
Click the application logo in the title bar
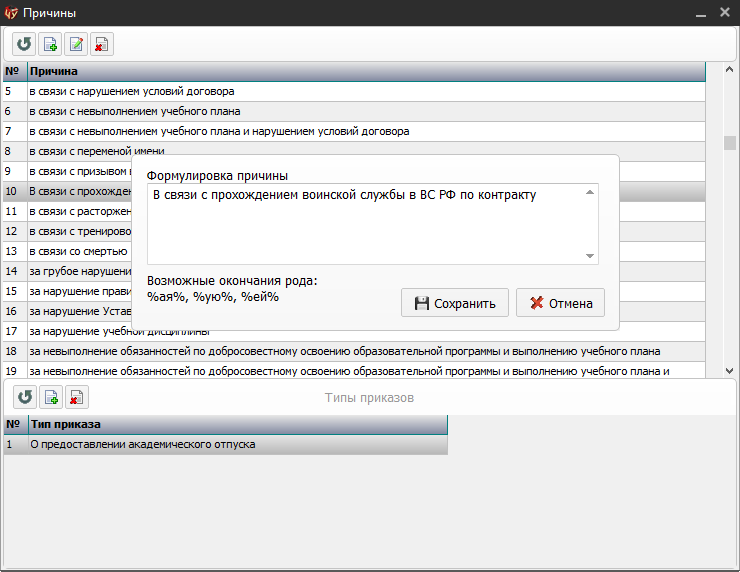tap(12, 13)
